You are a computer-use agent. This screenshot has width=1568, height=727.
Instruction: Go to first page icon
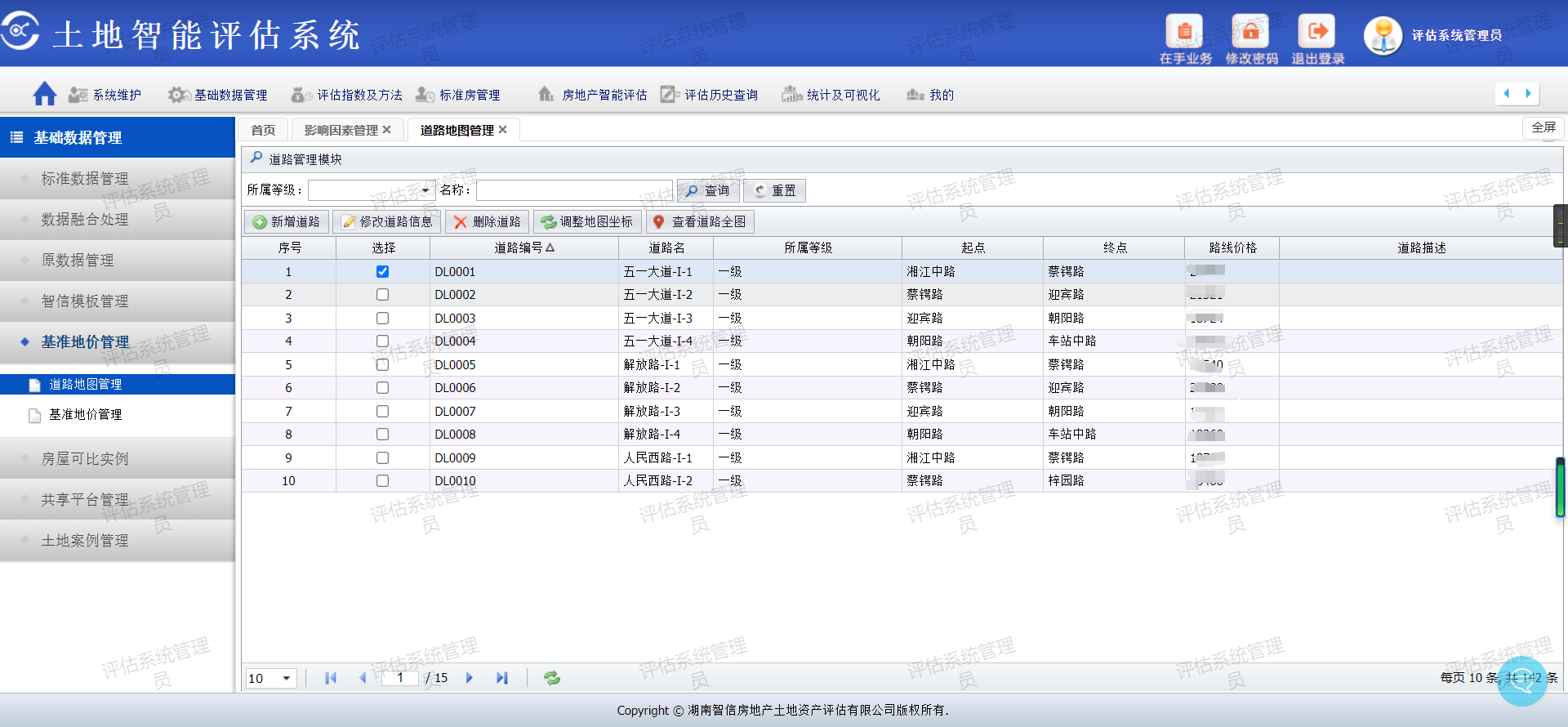331,678
